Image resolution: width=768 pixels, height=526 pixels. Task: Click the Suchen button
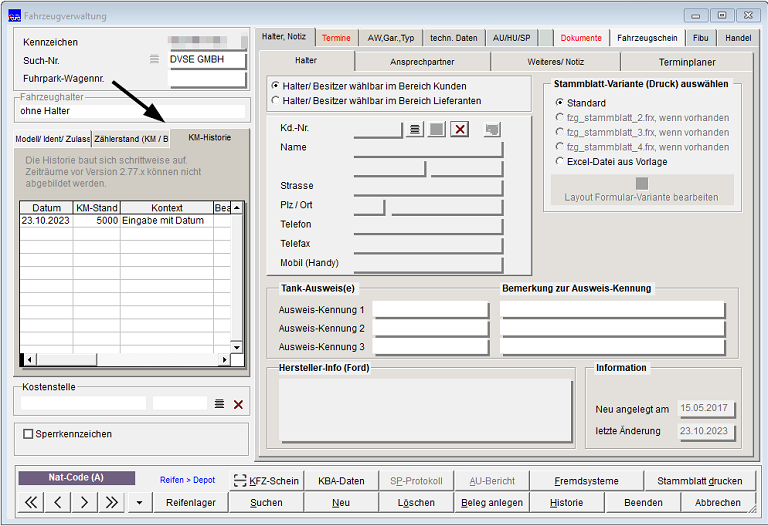[266, 502]
